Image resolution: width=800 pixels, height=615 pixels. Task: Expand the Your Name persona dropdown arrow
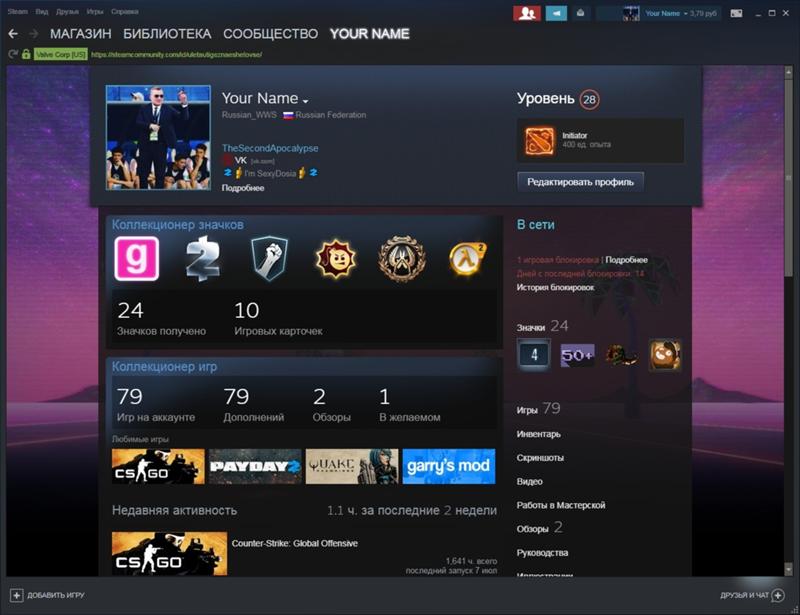click(306, 101)
